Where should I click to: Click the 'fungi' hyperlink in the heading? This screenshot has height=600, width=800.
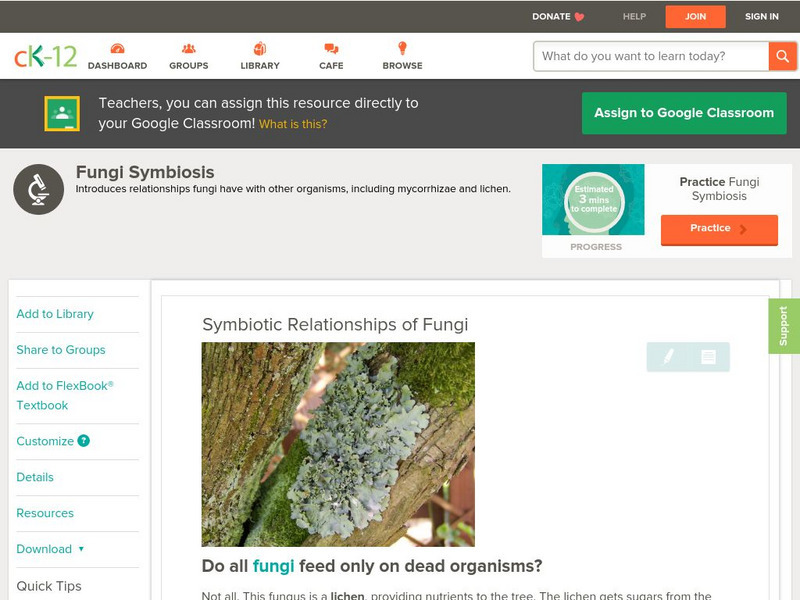[273, 566]
